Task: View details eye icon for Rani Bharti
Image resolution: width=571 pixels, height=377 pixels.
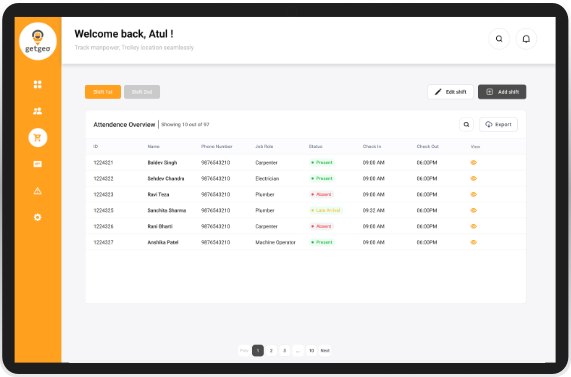Action: (473, 226)
